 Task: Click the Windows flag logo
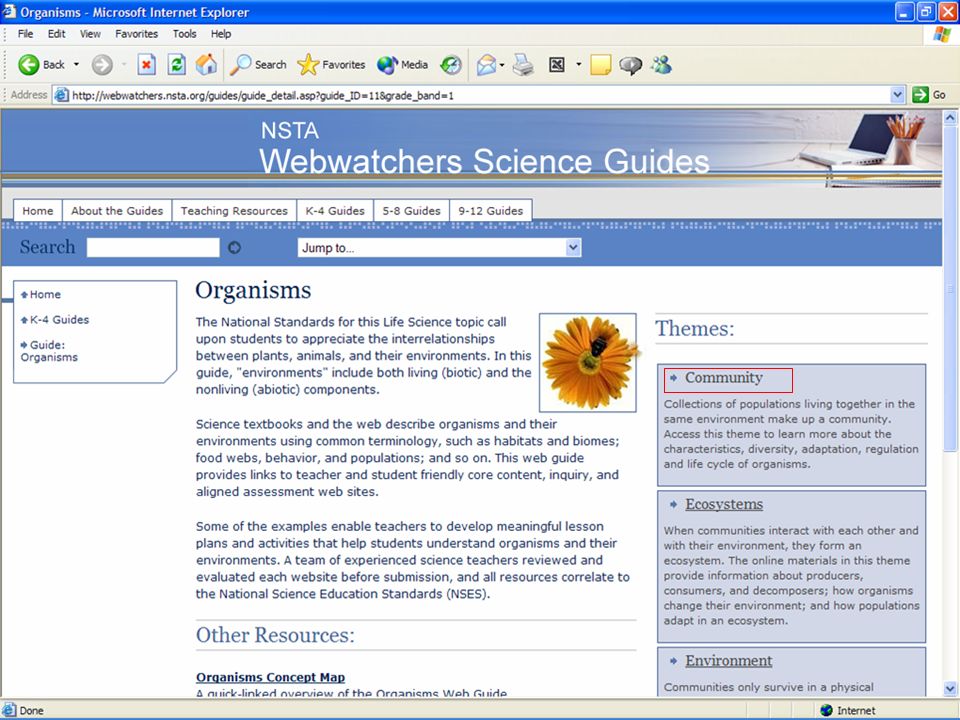point(942,34)
